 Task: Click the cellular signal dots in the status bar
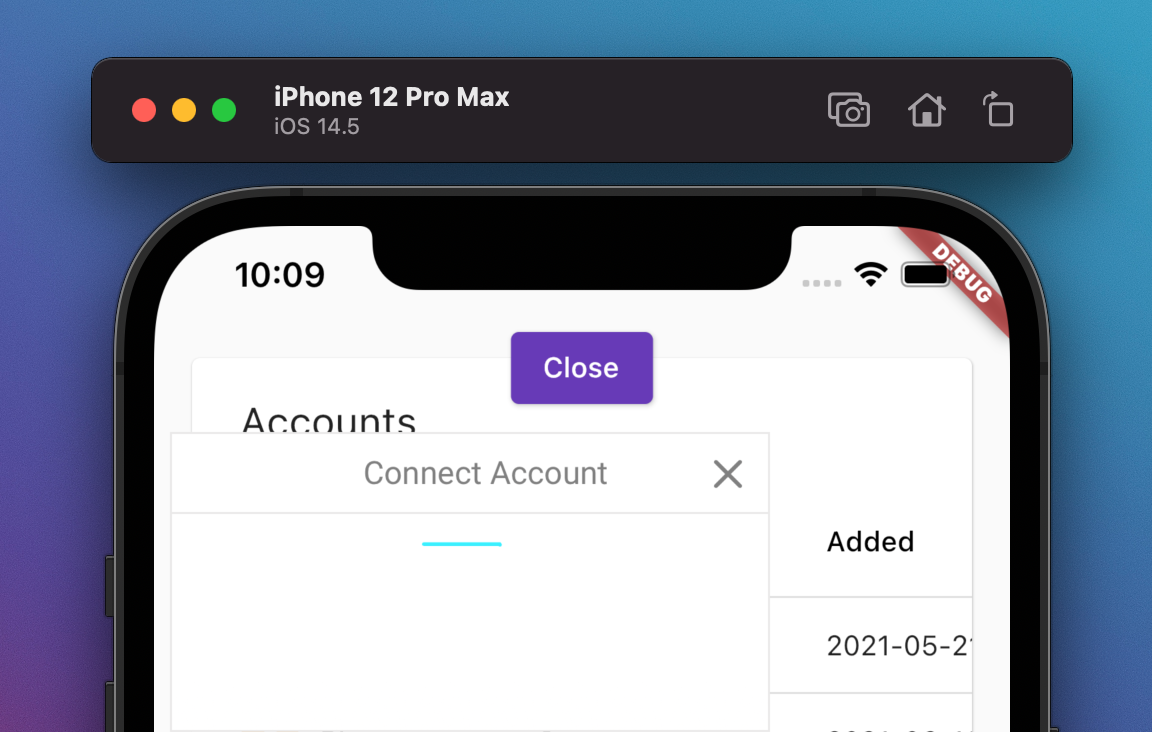[821, 284]
